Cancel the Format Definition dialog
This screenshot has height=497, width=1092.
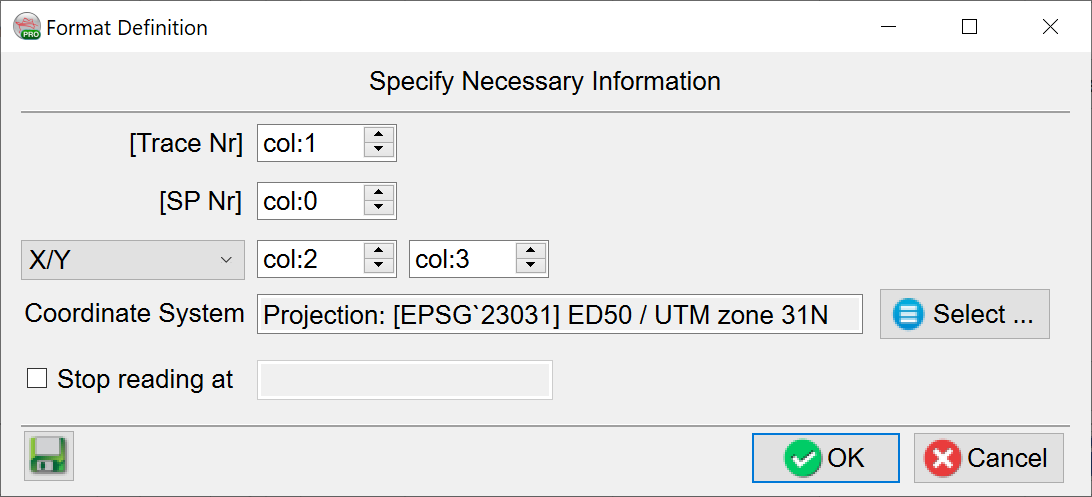click(988, 458)
